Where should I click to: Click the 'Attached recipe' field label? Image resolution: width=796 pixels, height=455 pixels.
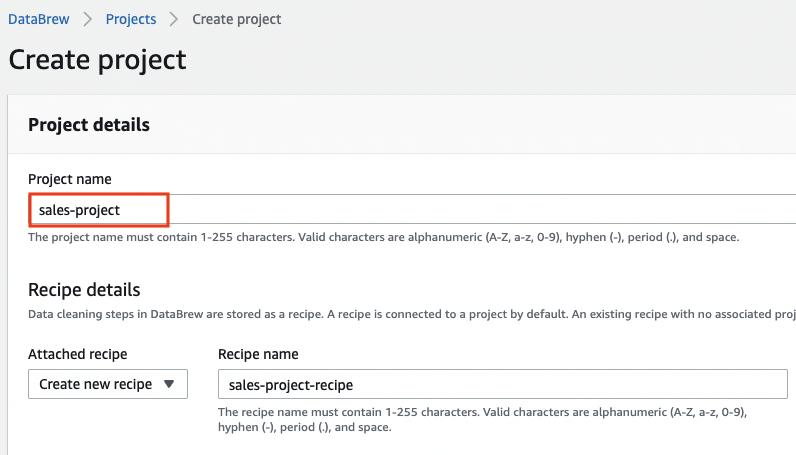tap(77, 354)
